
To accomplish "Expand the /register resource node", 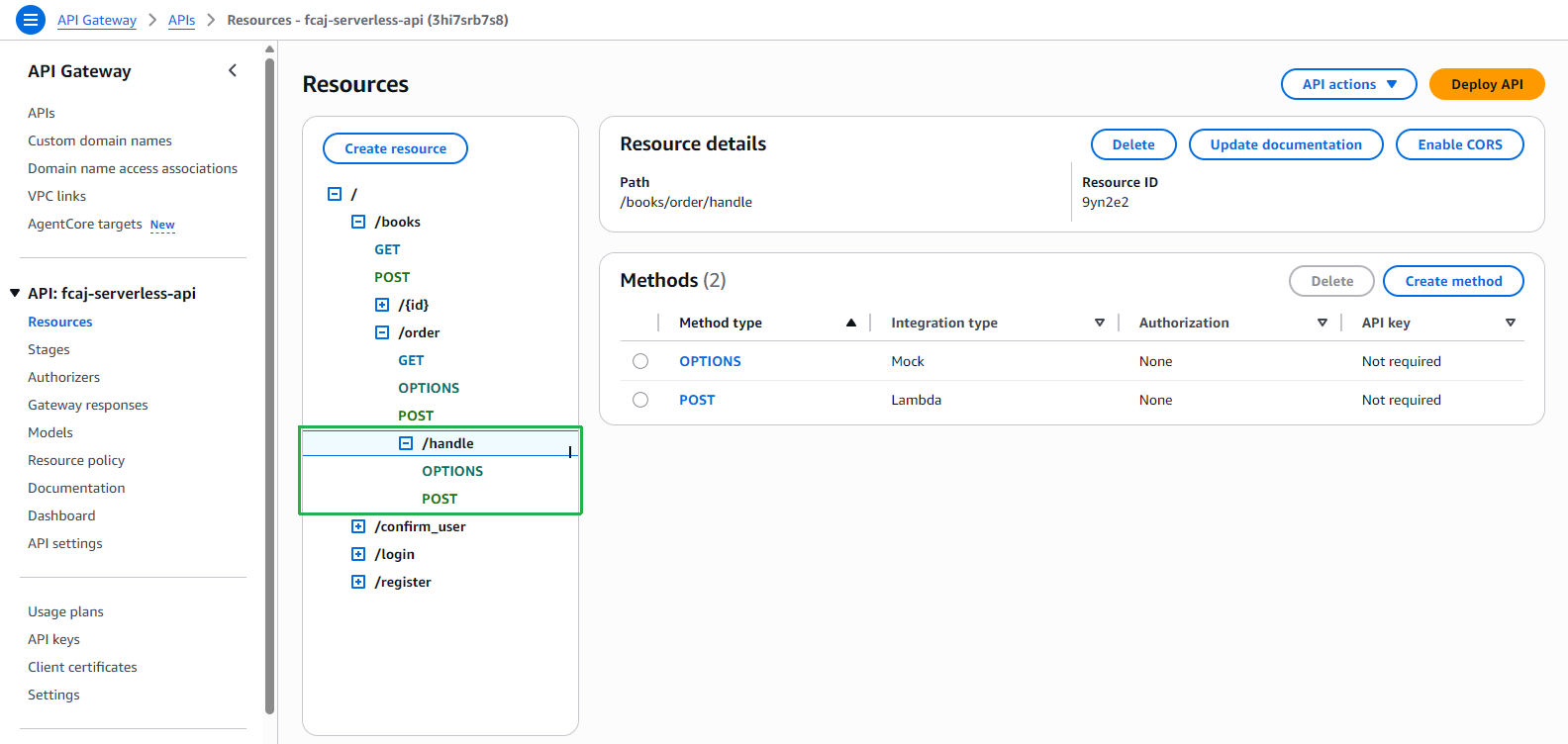I will pos(358,582).
